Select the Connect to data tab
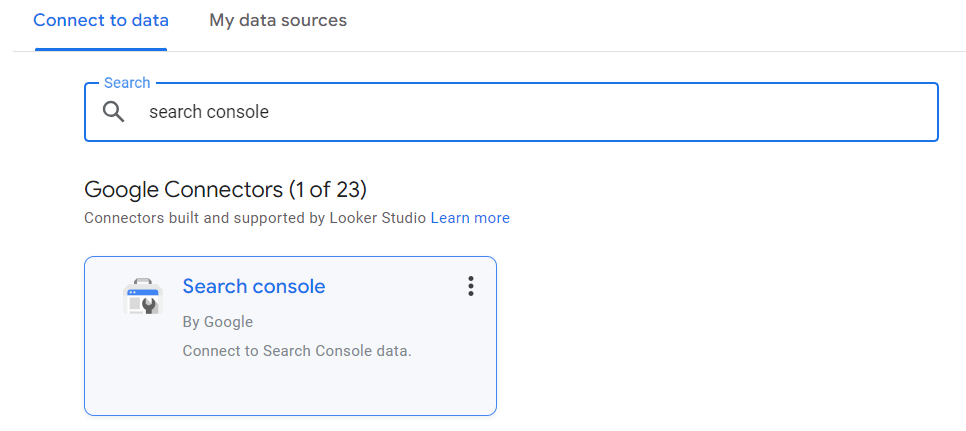 coord(101,20)
